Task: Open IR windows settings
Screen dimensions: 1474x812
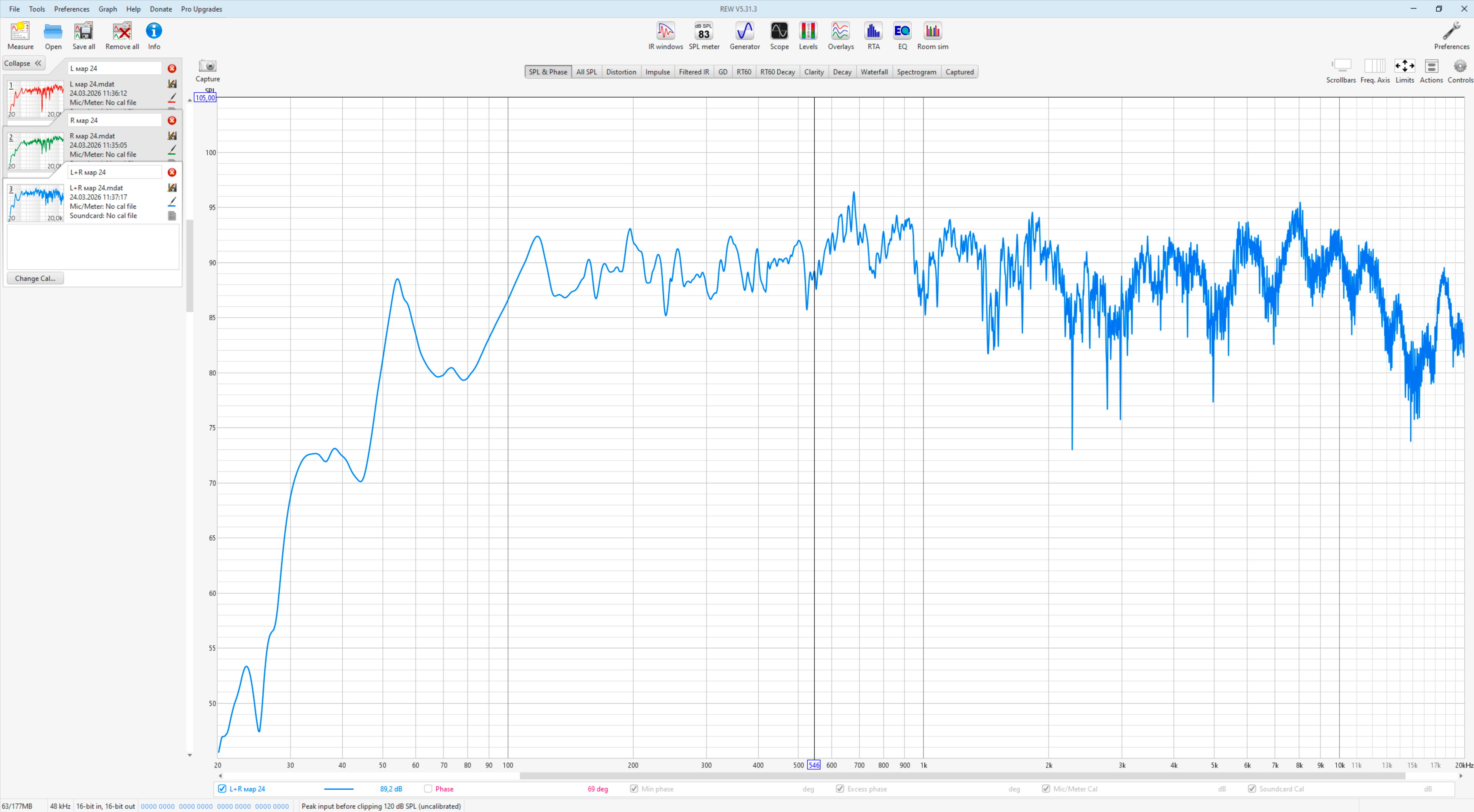Action: click(665, 35)
